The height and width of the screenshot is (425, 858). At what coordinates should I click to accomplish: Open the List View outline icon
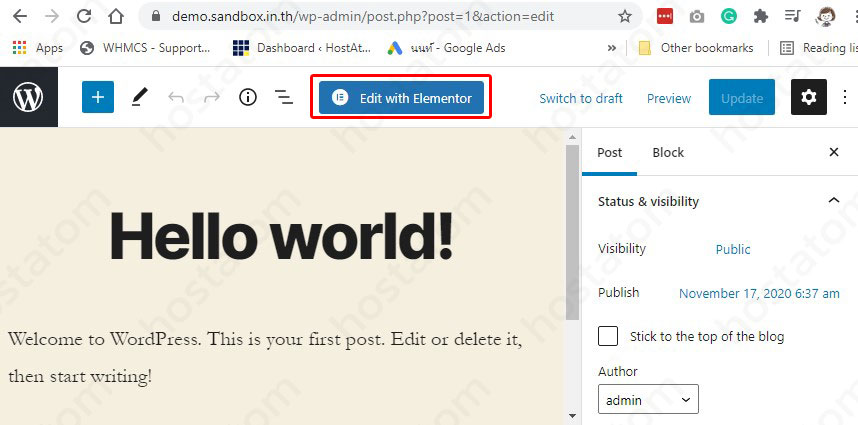point(283,98)
